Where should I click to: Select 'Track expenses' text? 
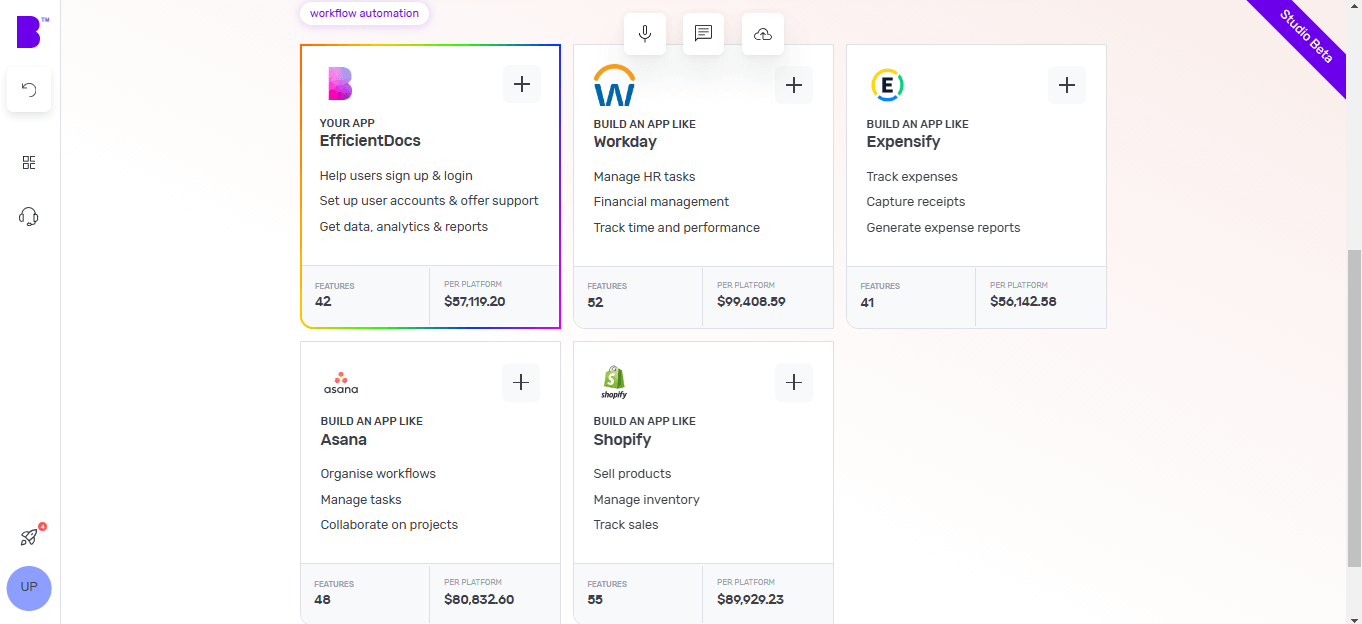(x=912, y=177)
